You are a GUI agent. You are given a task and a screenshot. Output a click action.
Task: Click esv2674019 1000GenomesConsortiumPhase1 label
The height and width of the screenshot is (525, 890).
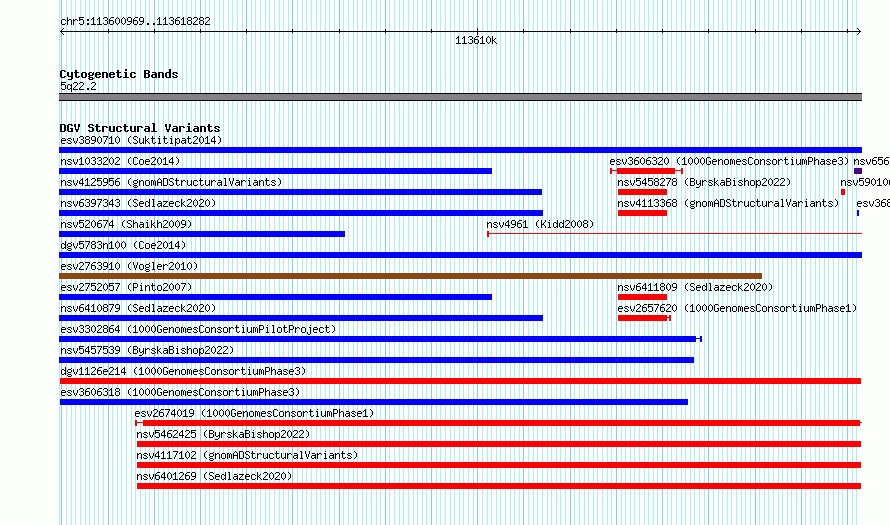tap(254, 413)
